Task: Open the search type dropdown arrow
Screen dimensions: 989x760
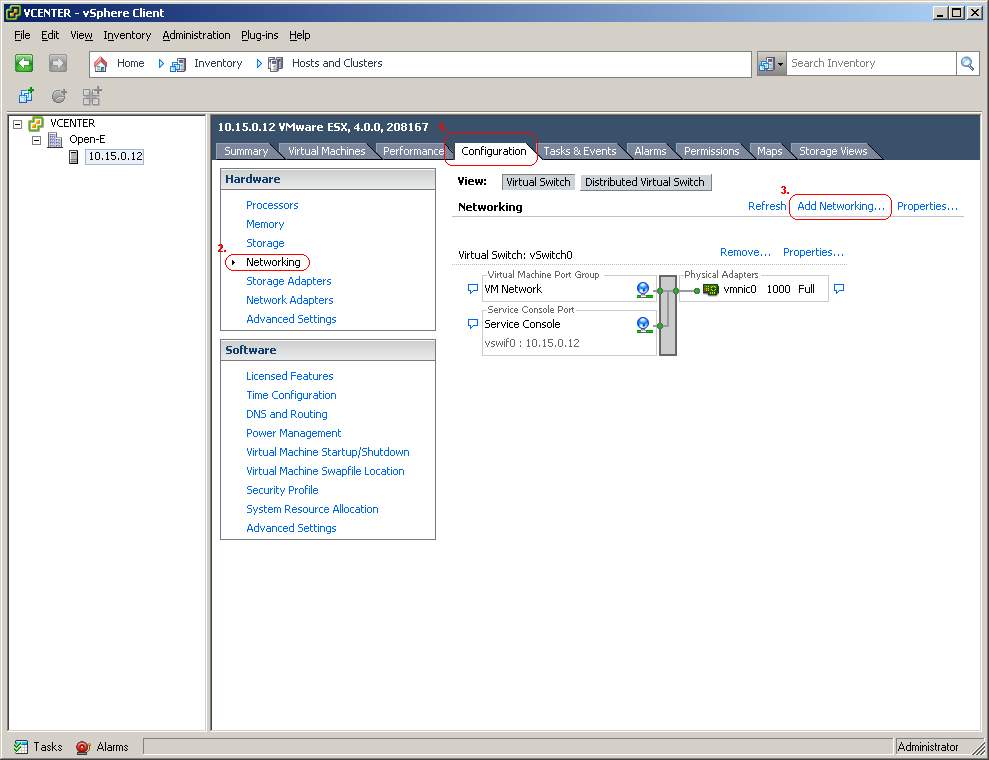Action: pos(780,64)
